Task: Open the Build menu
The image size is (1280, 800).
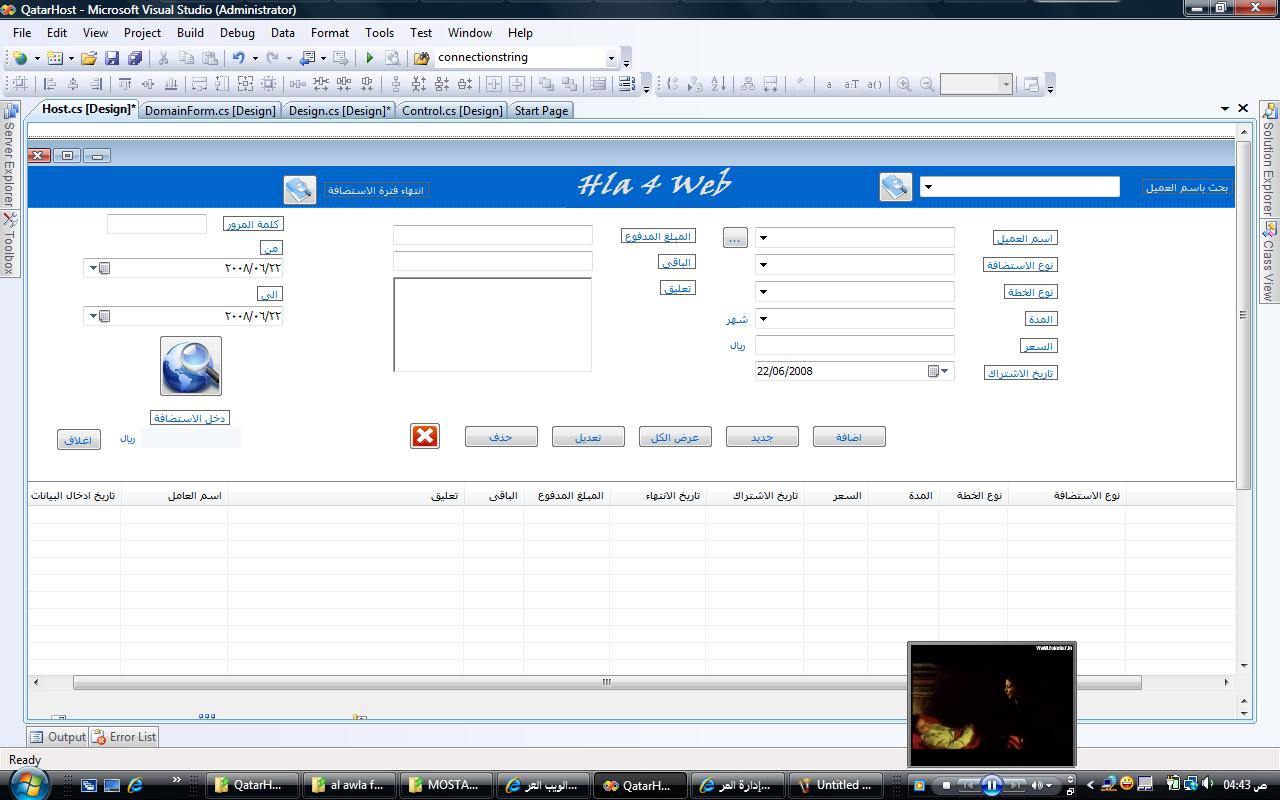Action: (190, 32)
